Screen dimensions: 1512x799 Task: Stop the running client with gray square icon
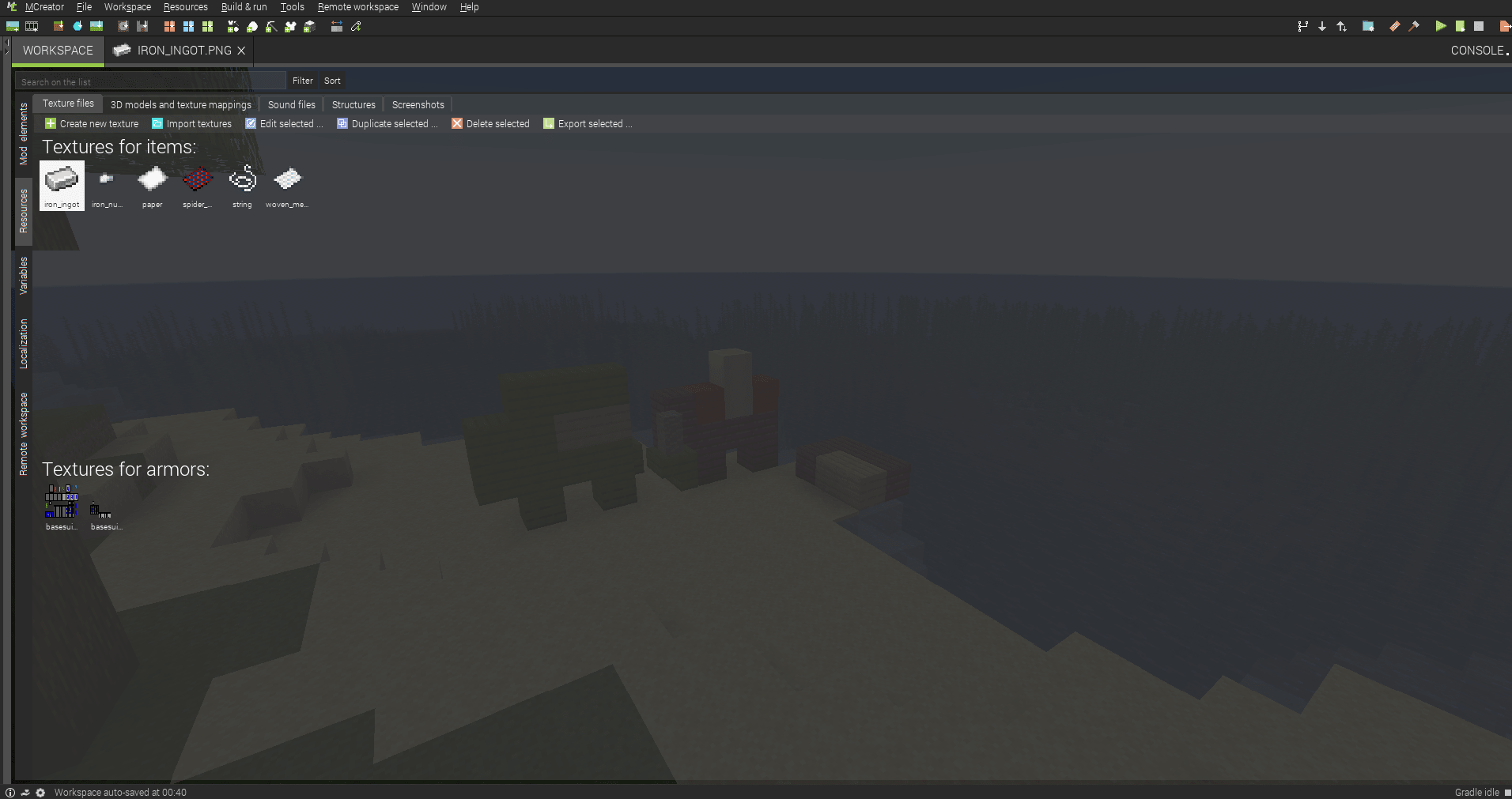pos(1480,26)
